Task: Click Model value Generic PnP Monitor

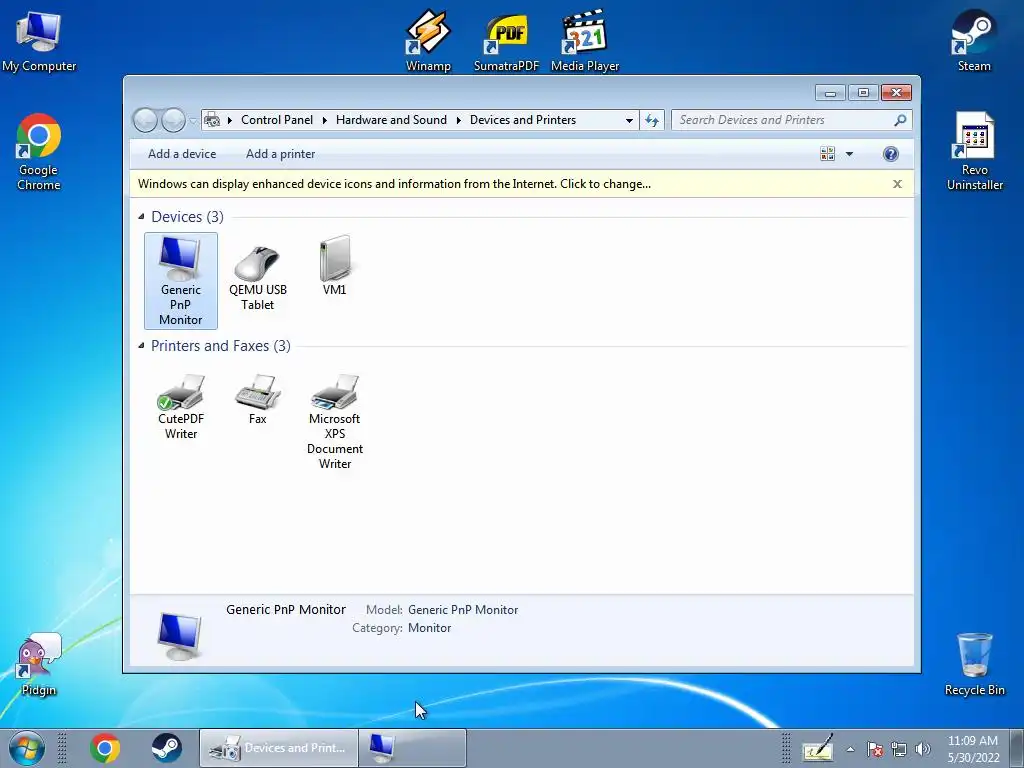Action: pos(462,610)
